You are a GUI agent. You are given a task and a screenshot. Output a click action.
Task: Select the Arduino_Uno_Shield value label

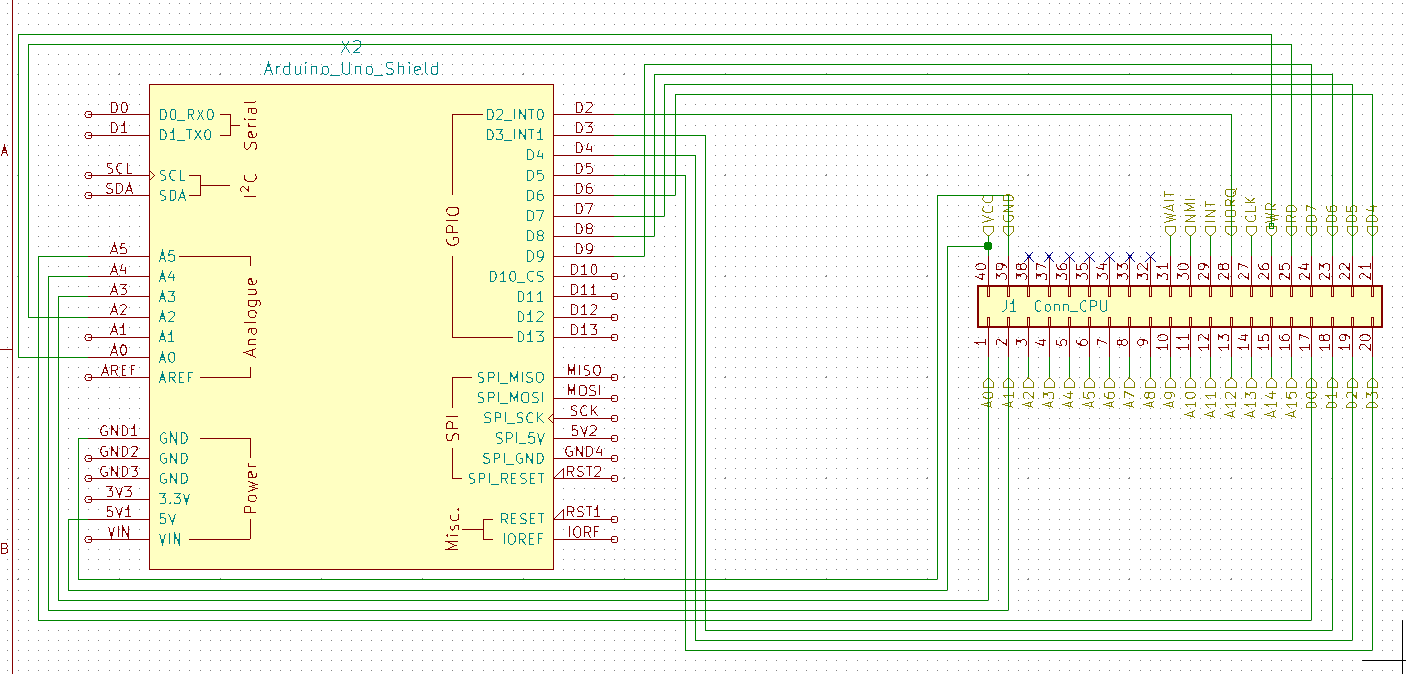coord(351,69)
